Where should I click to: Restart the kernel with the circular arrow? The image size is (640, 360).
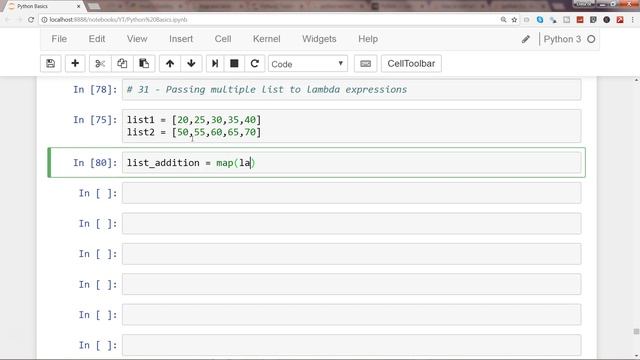click(255, 64)
